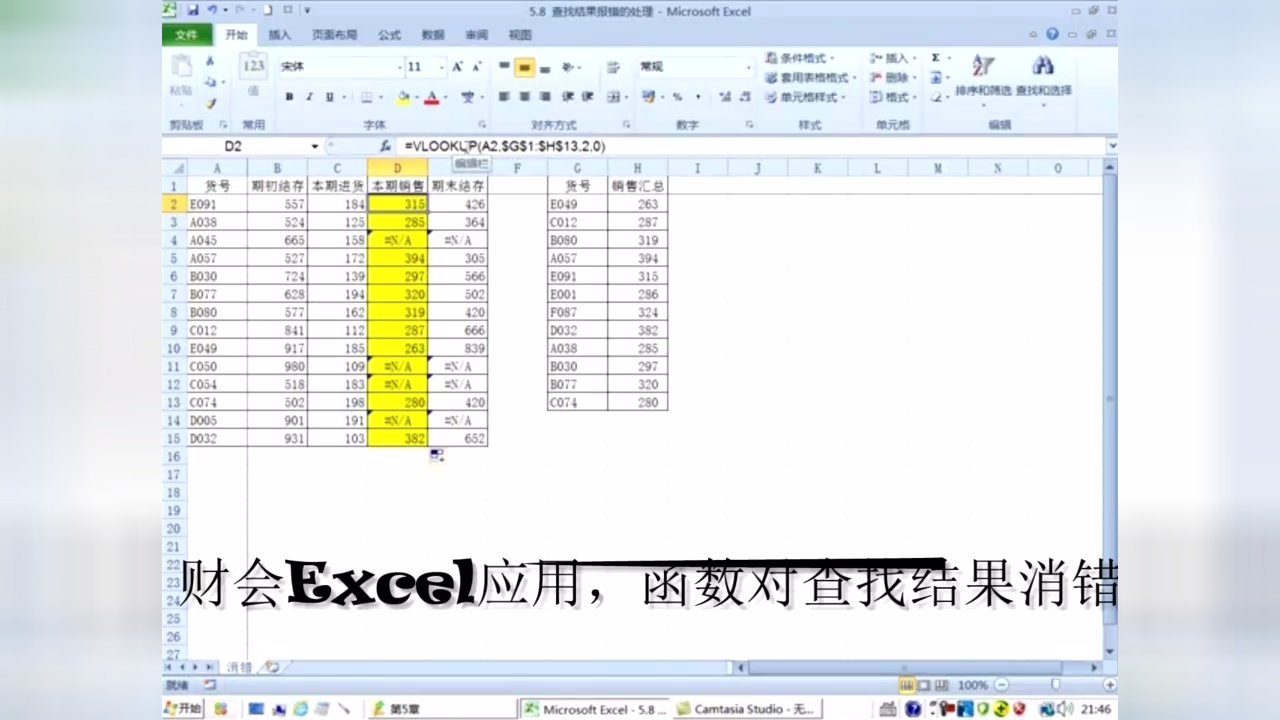Open Format as Table (套用表格格式) menu

810,77
